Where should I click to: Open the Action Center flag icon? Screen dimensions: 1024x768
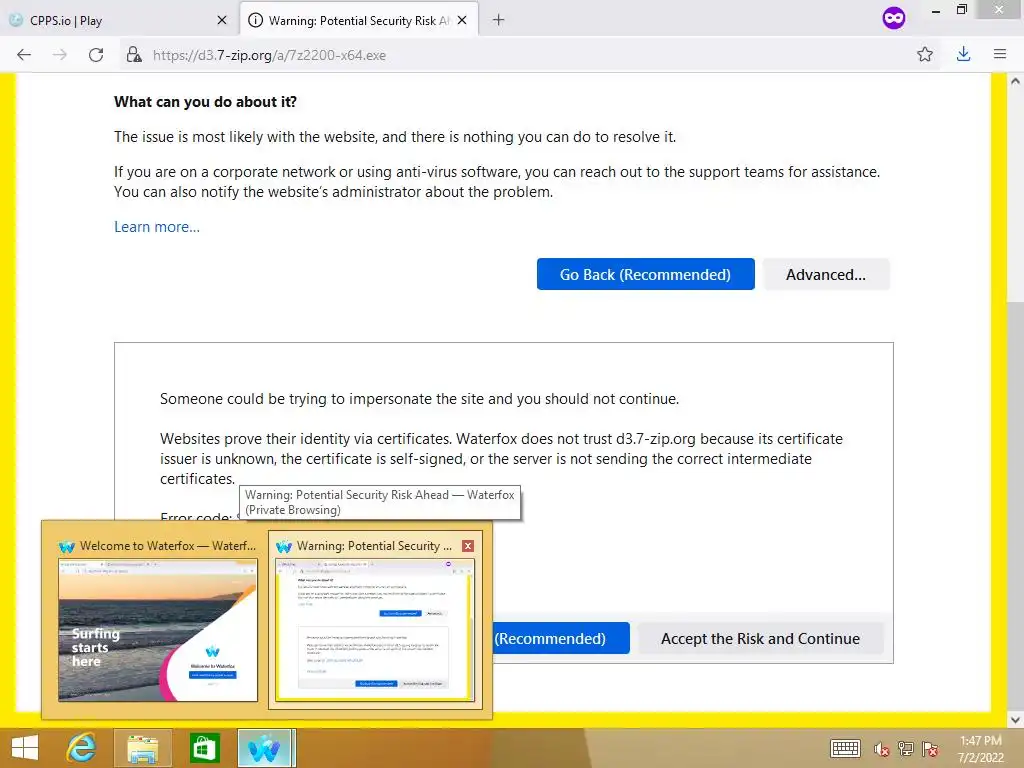[x=930, y=749]
